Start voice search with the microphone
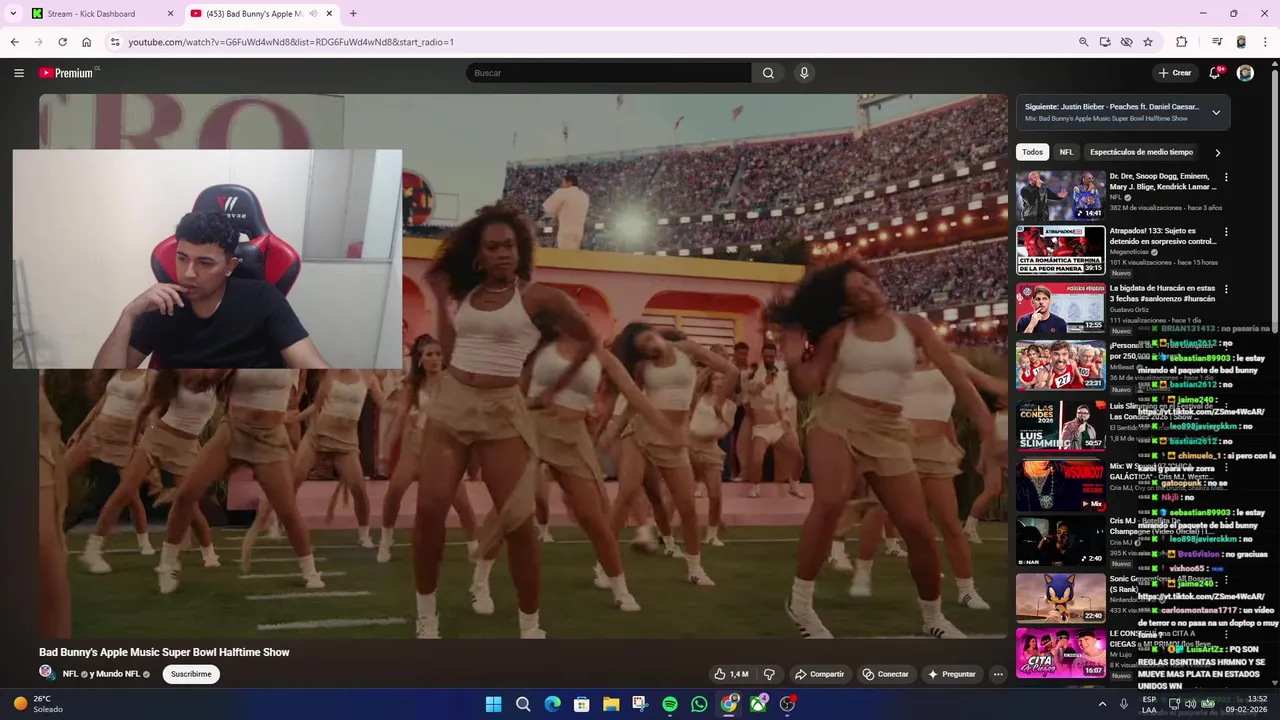Viewport: 1280px width, 720px height. click(804, 73)
